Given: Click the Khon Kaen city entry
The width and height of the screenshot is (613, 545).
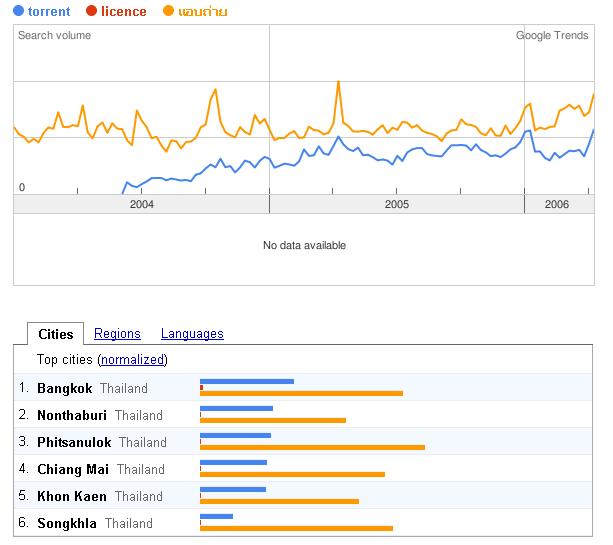Looking at the screenshot, I should click(72, 496).
